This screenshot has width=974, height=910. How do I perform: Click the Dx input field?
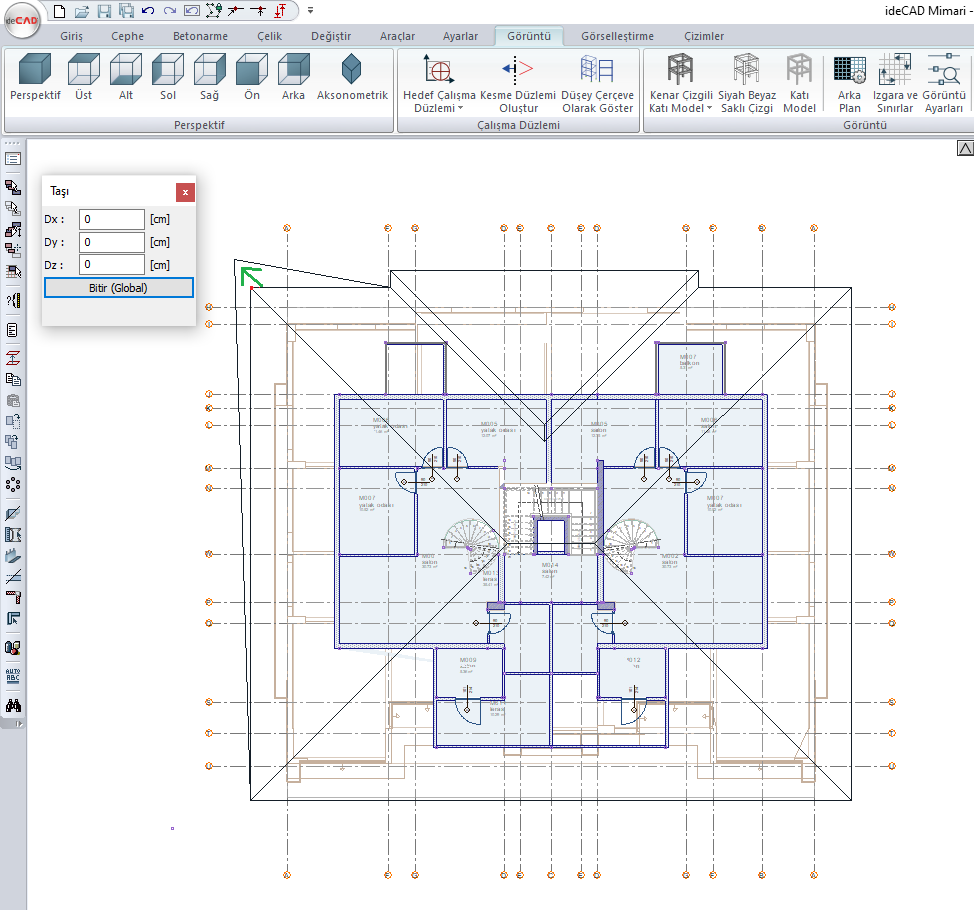(112, 219)
